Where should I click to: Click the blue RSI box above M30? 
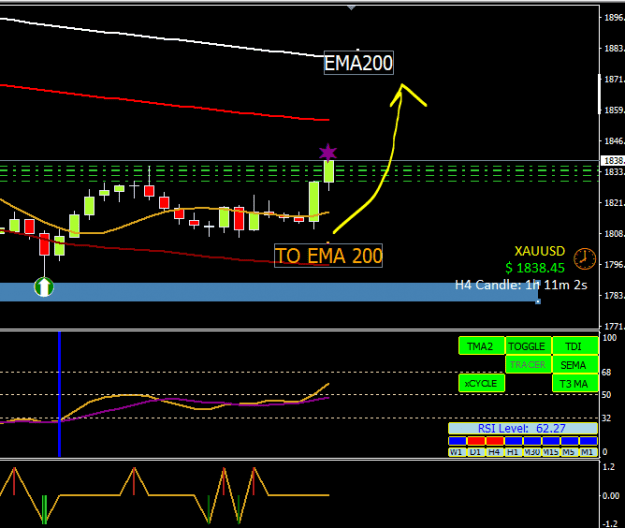coord(532,441)
